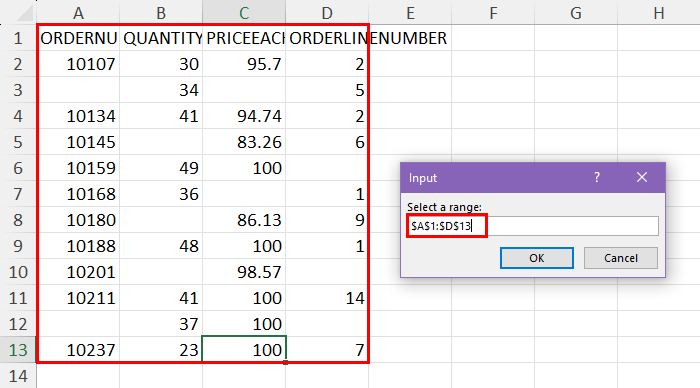Image resolution: width=700 pixels, height=388 pixels.
Task: Click the ORDERNU header cell in A1
Action: point(78,38)
